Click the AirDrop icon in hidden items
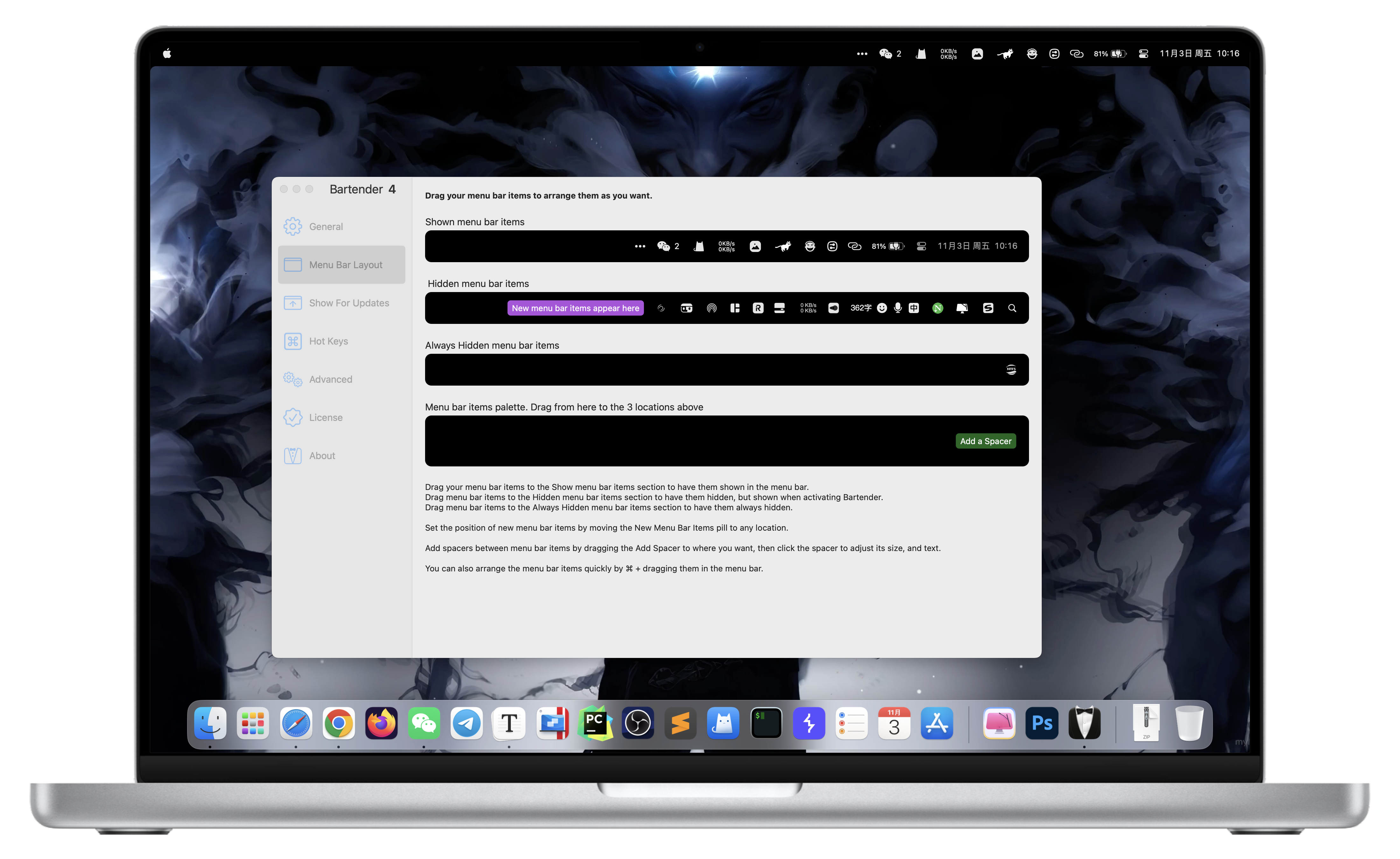The height and width of the screenshot is (859, 1400). [711, 308]
